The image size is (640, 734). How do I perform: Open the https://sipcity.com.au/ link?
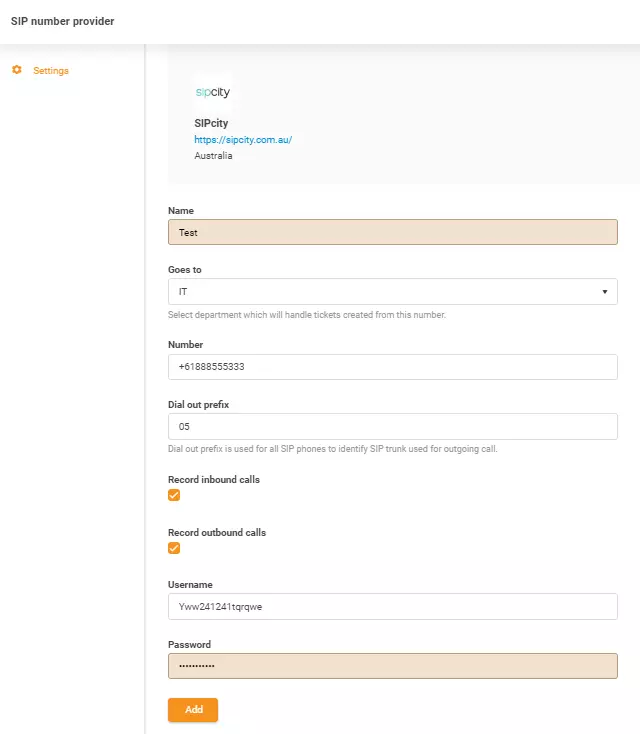click(x=243, y=140)
